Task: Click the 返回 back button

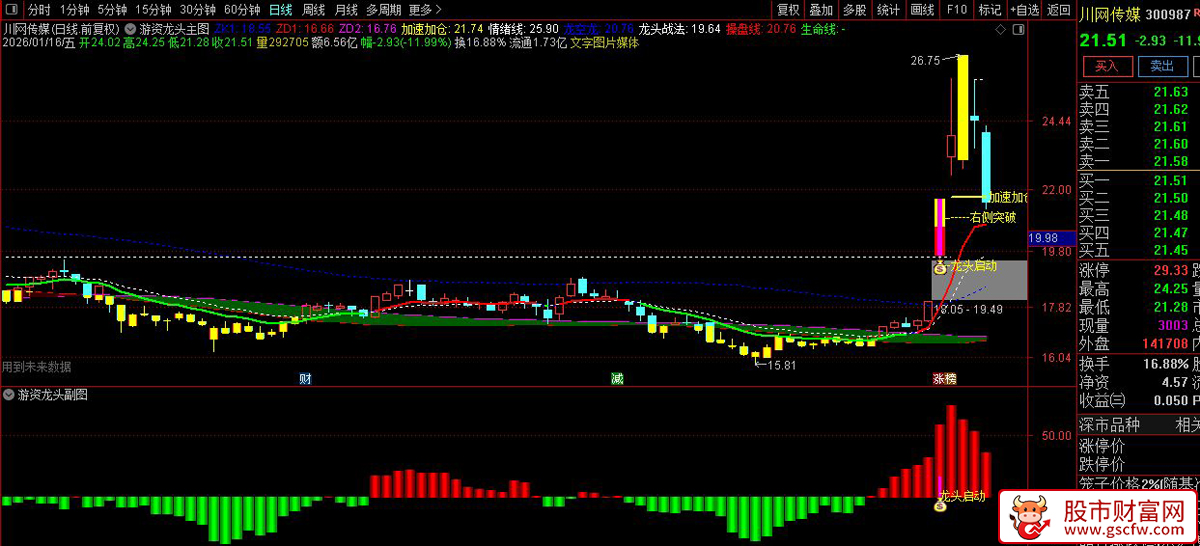Action: 1058,10
